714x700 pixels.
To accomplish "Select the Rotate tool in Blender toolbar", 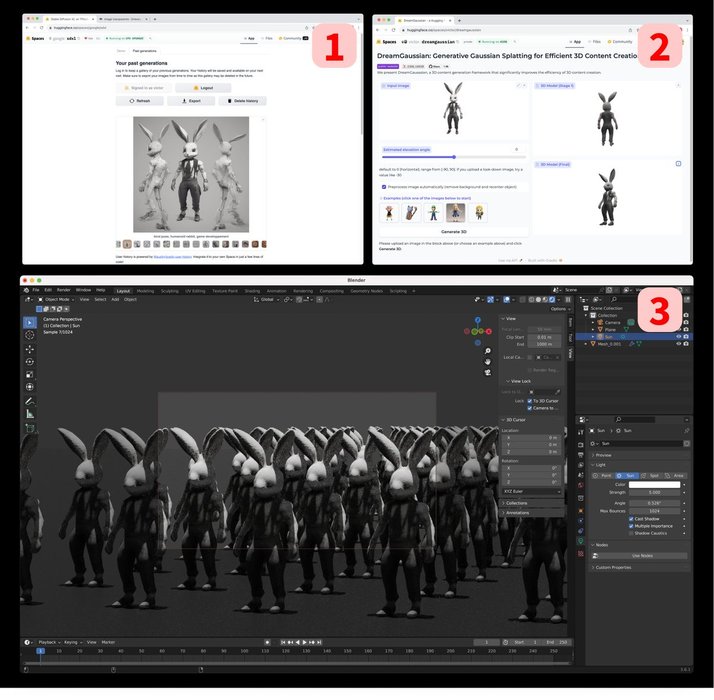I will click(x=30, y=362).
